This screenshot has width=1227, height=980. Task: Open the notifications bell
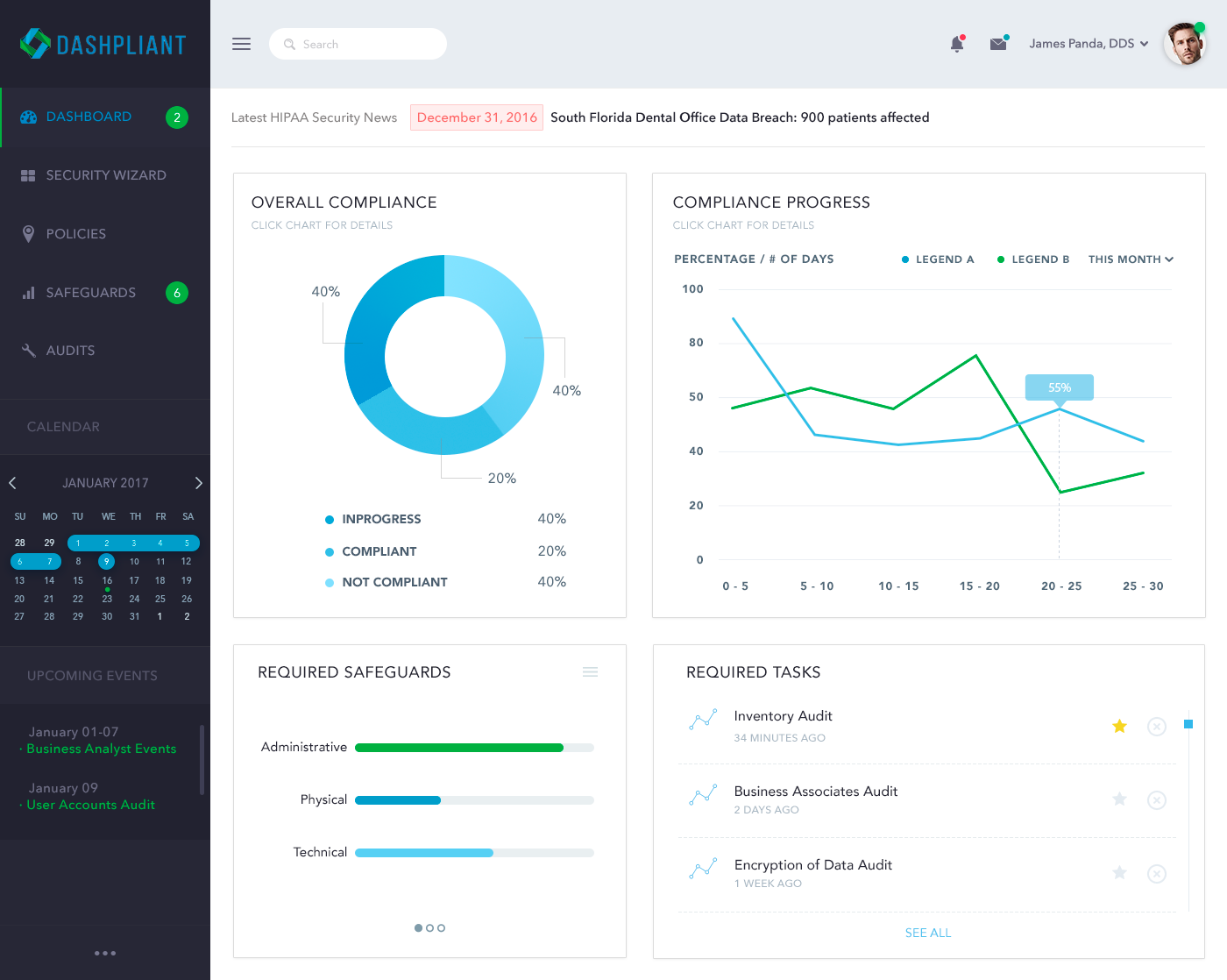tap(956, 43)
